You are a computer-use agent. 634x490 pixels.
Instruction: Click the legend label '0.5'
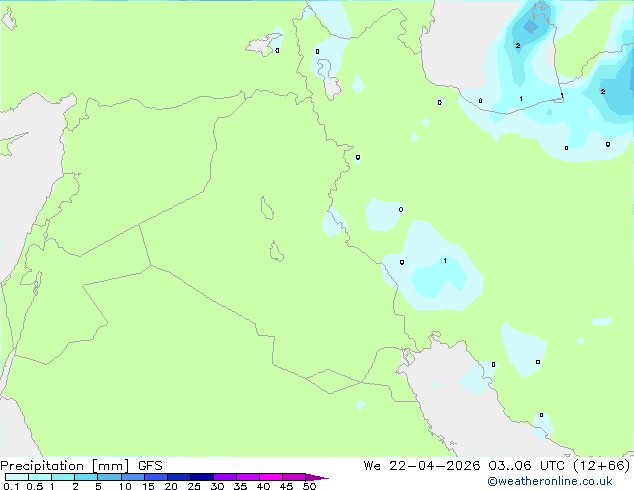(x=35, y=486)
